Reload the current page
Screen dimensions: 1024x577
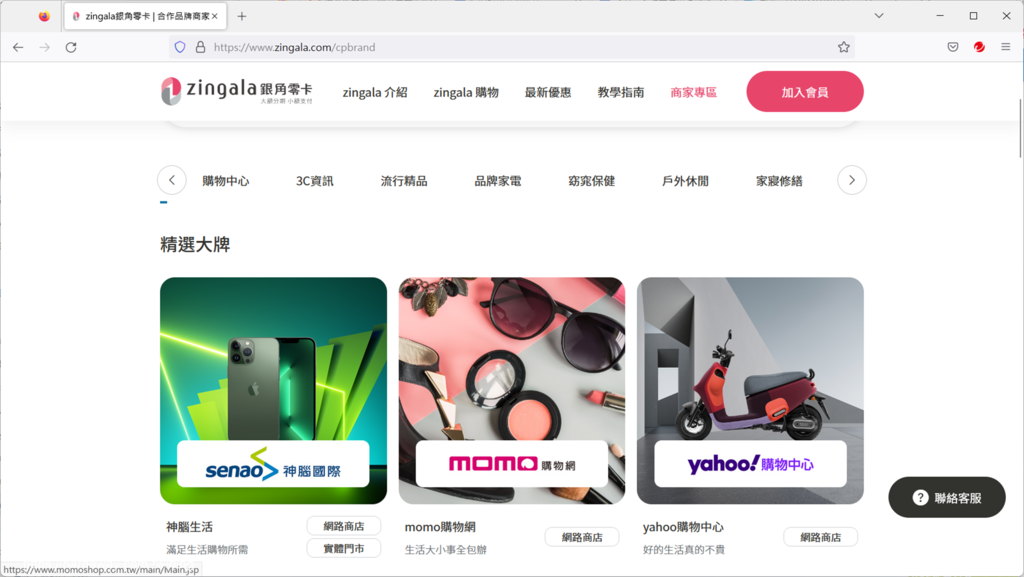click(71, 47)
